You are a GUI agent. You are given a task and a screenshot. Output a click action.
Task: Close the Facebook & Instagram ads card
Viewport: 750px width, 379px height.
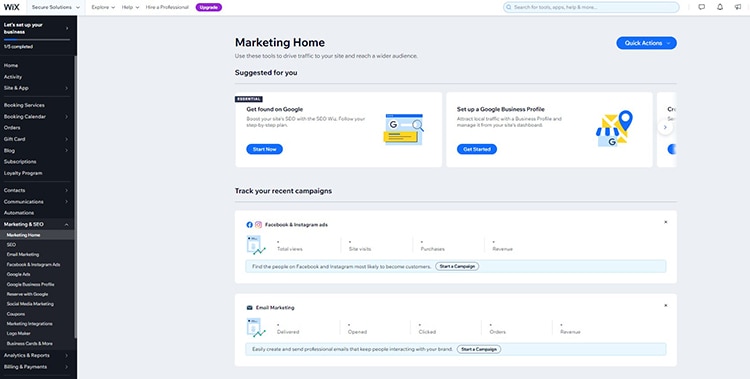666,222
